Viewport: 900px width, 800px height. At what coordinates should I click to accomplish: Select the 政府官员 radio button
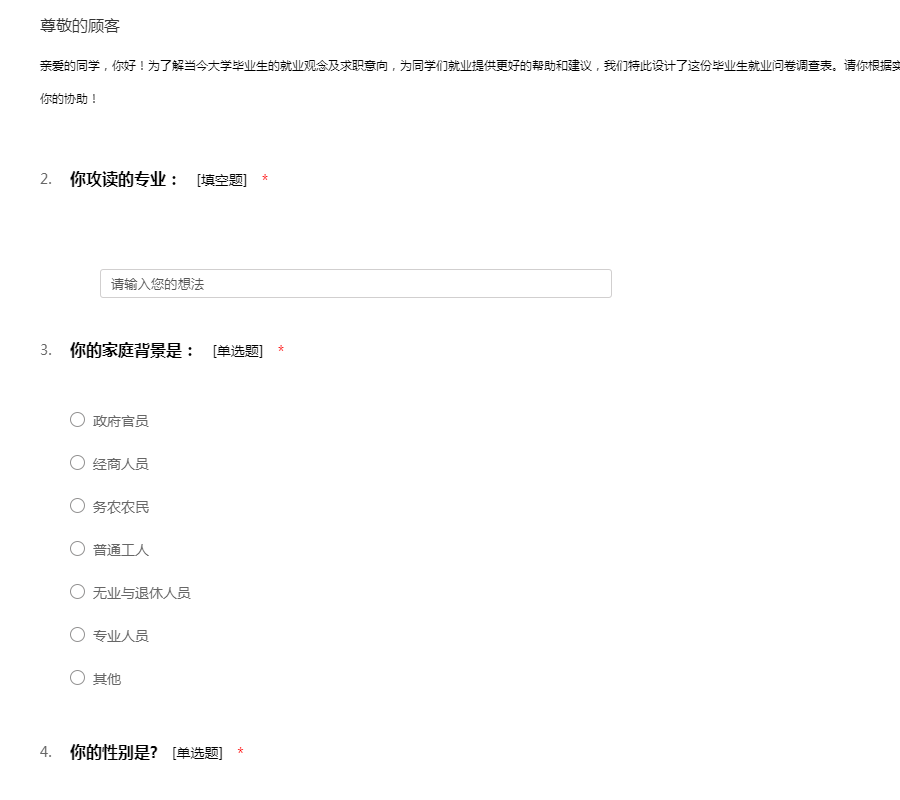[77, 420]
